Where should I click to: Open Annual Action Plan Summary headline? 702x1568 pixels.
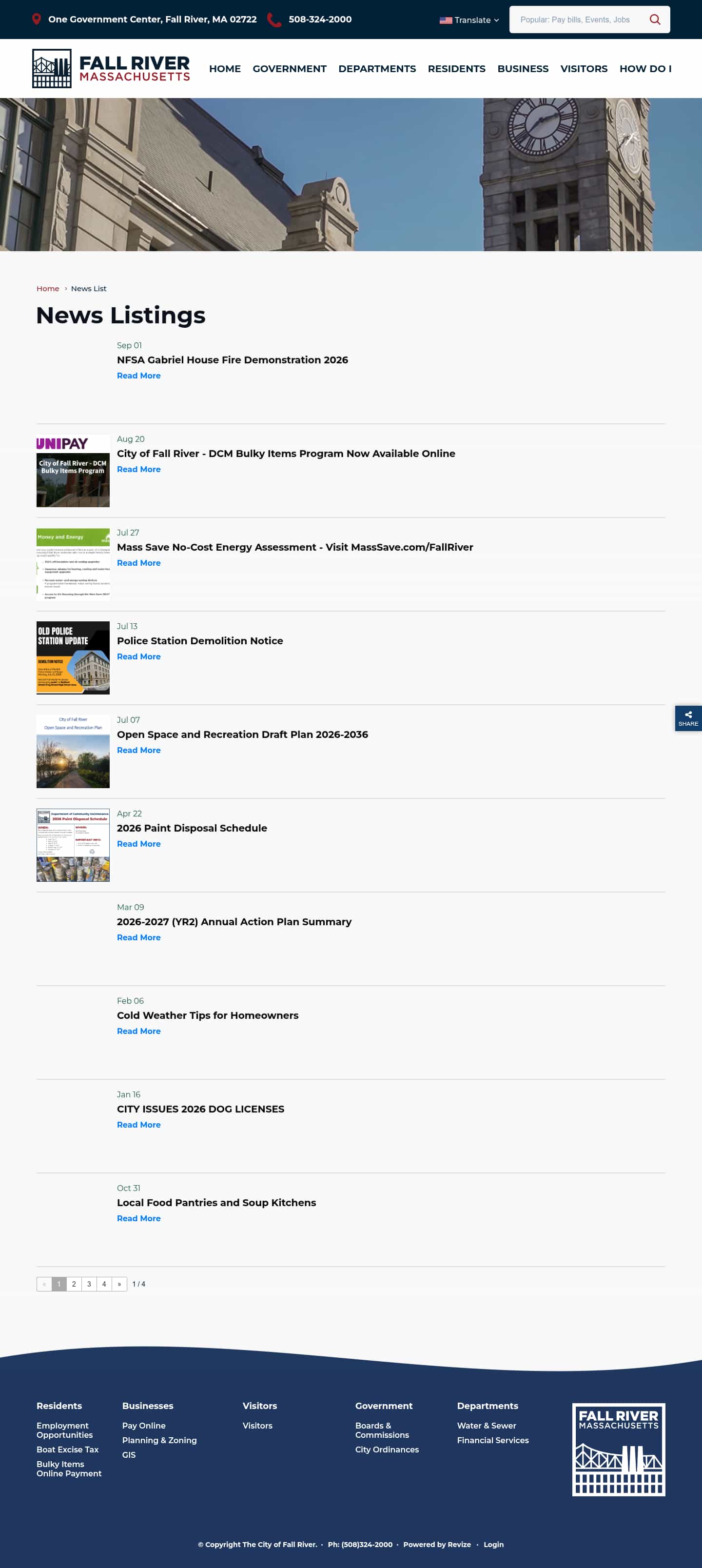coord(234,922)
